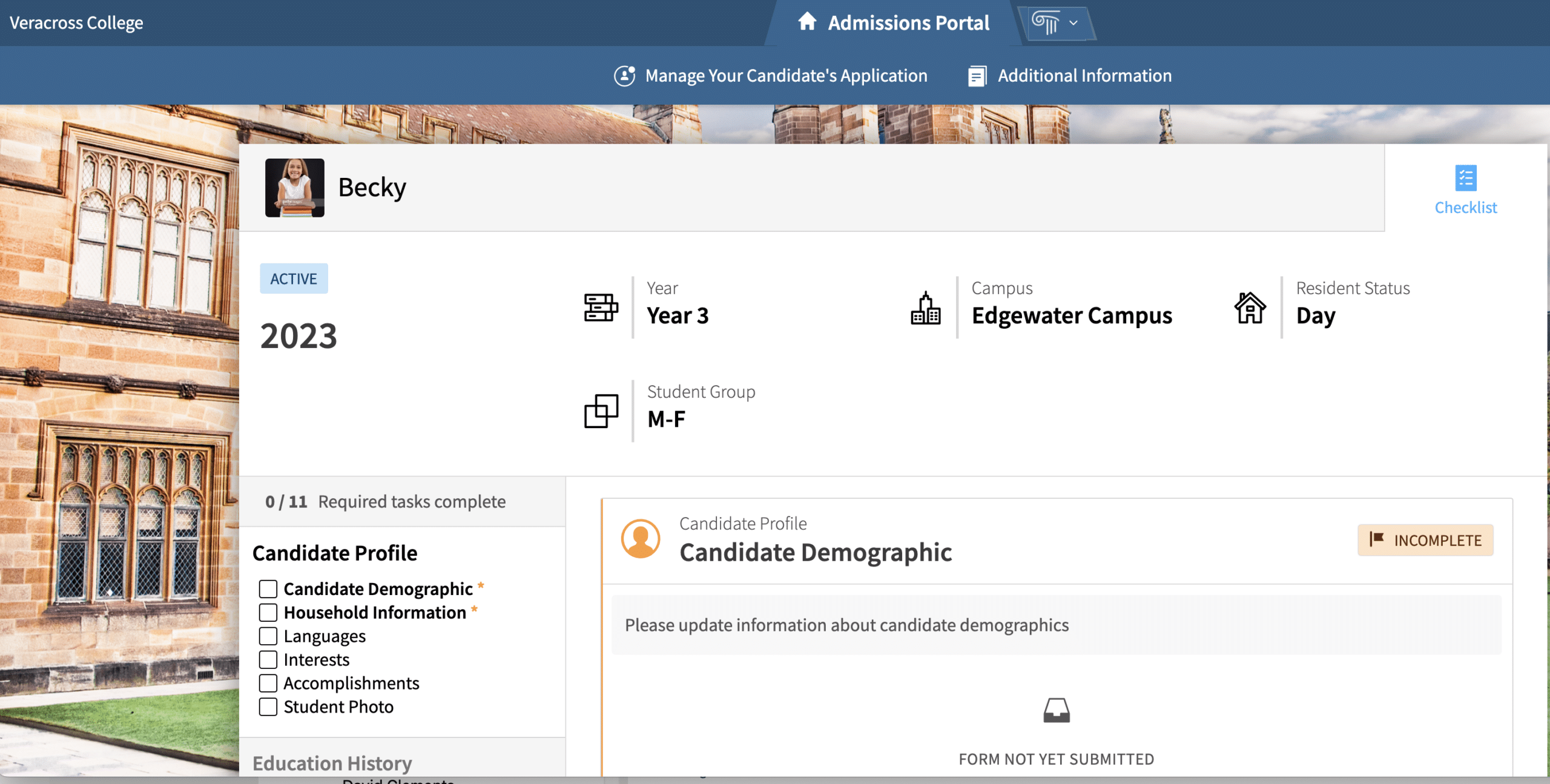Click the Campus building icon
The image size is (1550, 784).
coord(926,308)
